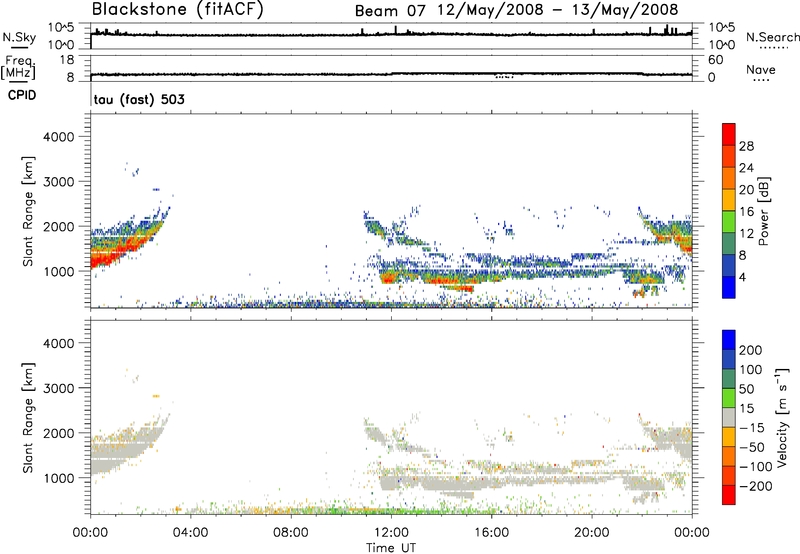This screenshot has height=554, width=800.
Task: Click the '20:00' time tick label
Action: pos(591,533)
